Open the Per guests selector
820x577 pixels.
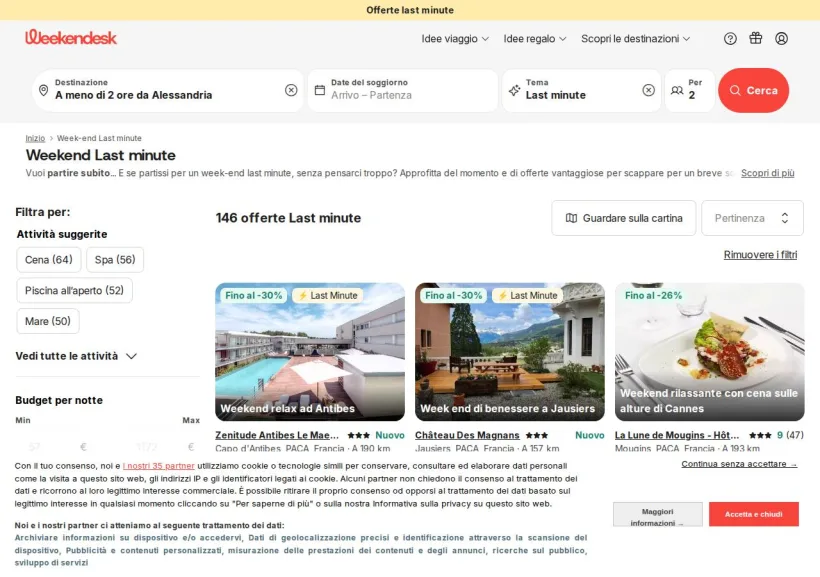pos(690,90)
